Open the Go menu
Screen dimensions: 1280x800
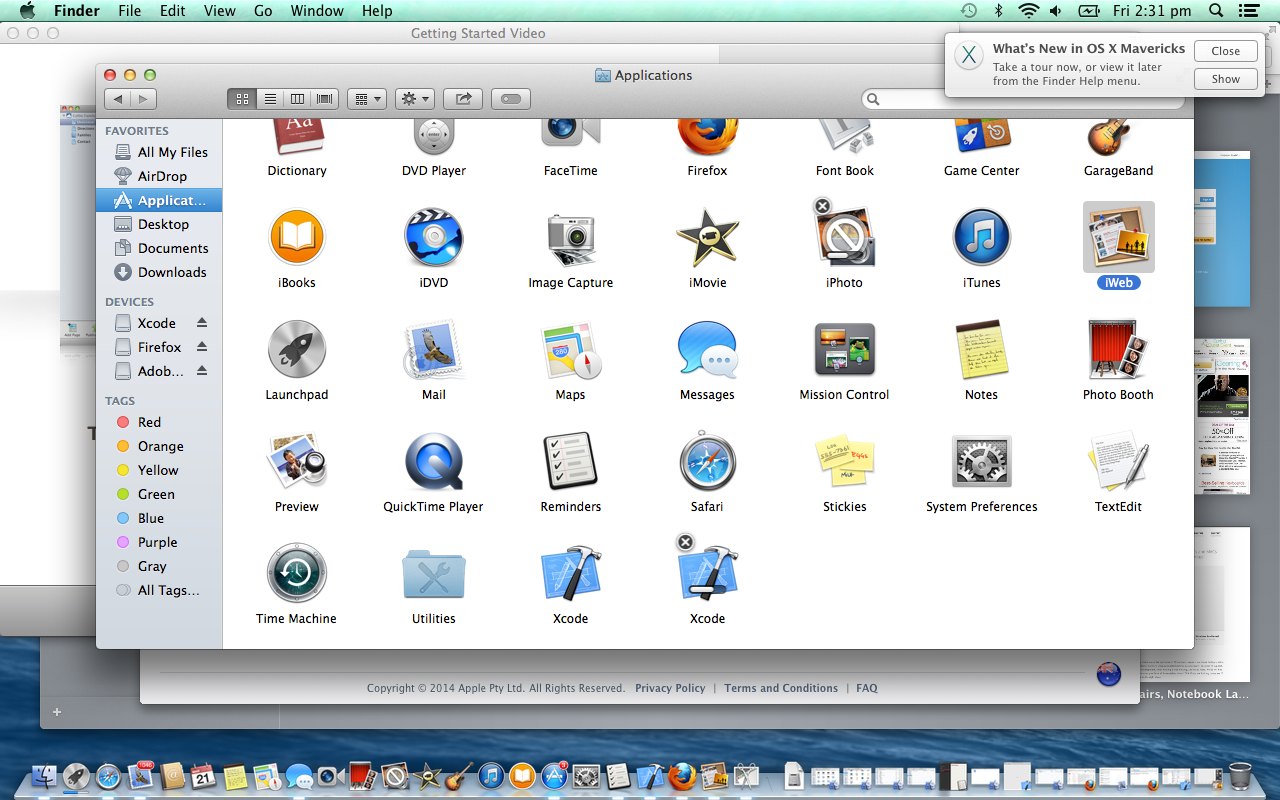(x=263, y=11)
